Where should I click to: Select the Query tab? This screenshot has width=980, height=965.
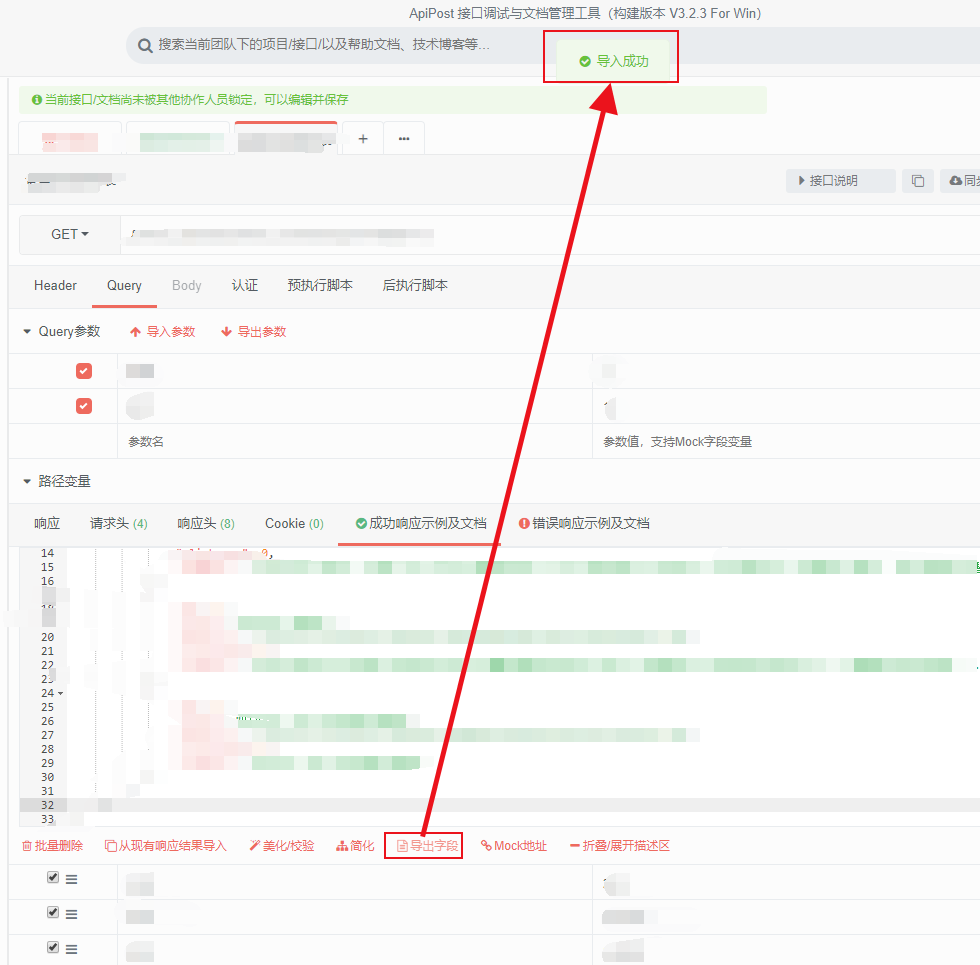[124, 286]
